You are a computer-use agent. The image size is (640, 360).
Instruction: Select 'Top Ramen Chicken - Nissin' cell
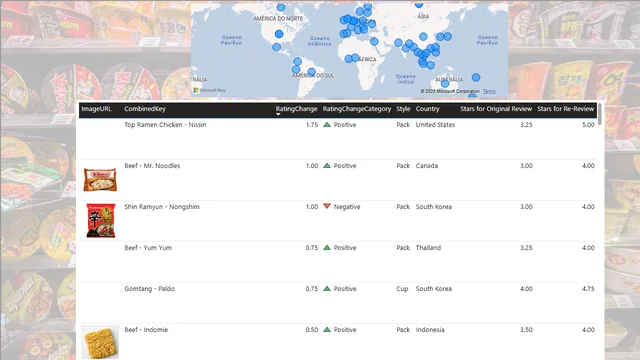(x=165, y=125)
